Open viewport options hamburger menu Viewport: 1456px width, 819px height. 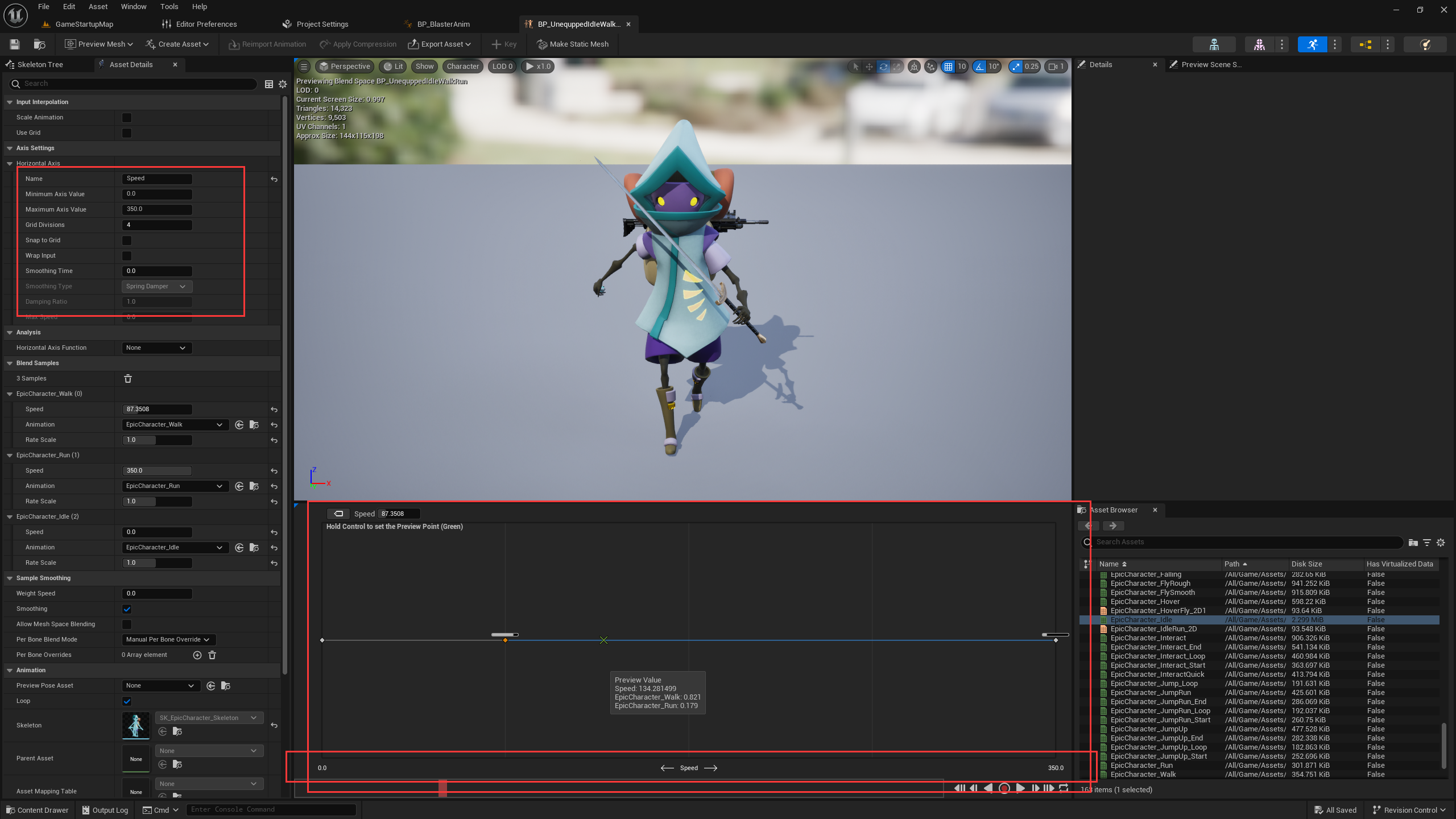click(304, 67)
